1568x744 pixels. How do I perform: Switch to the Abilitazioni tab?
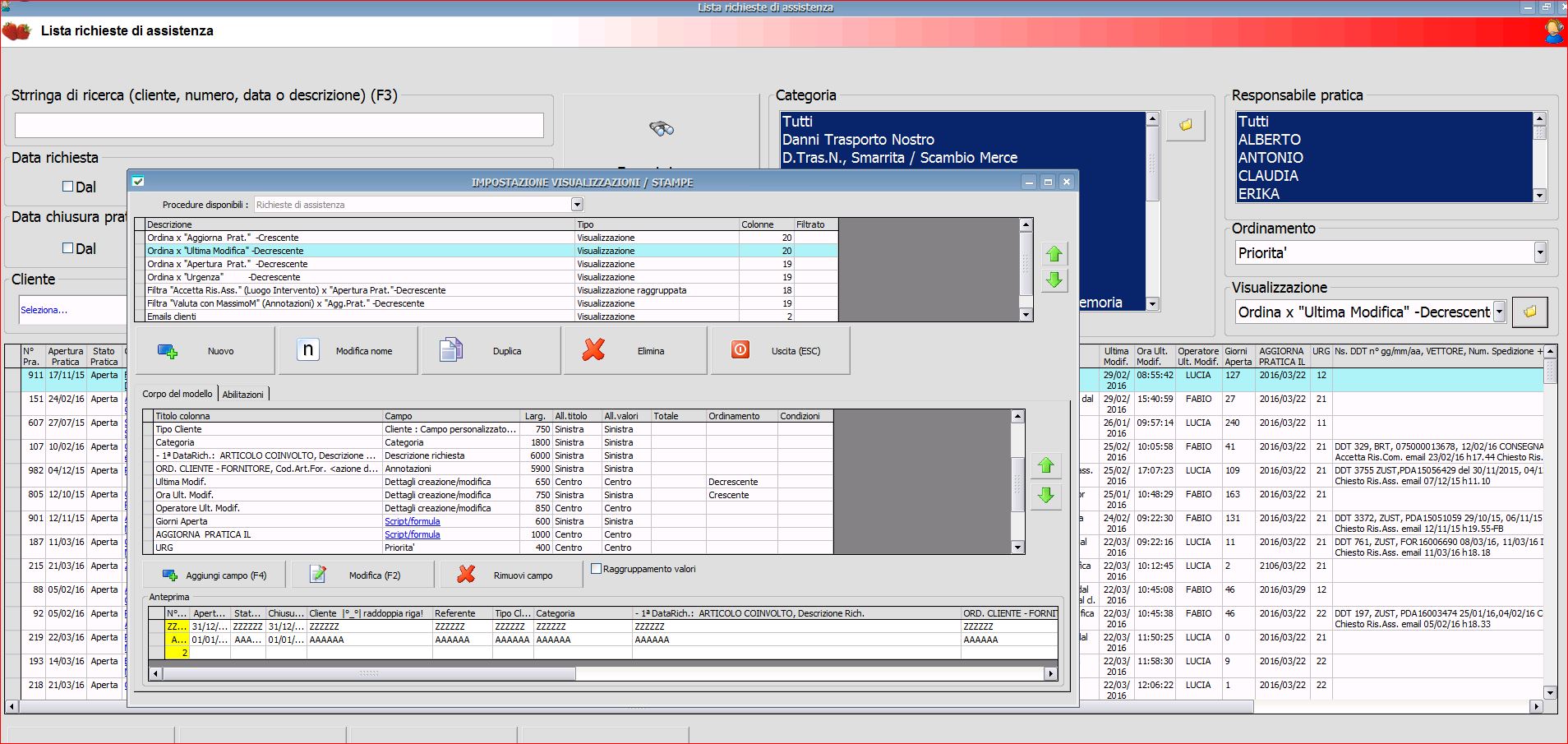pos(243,395)
